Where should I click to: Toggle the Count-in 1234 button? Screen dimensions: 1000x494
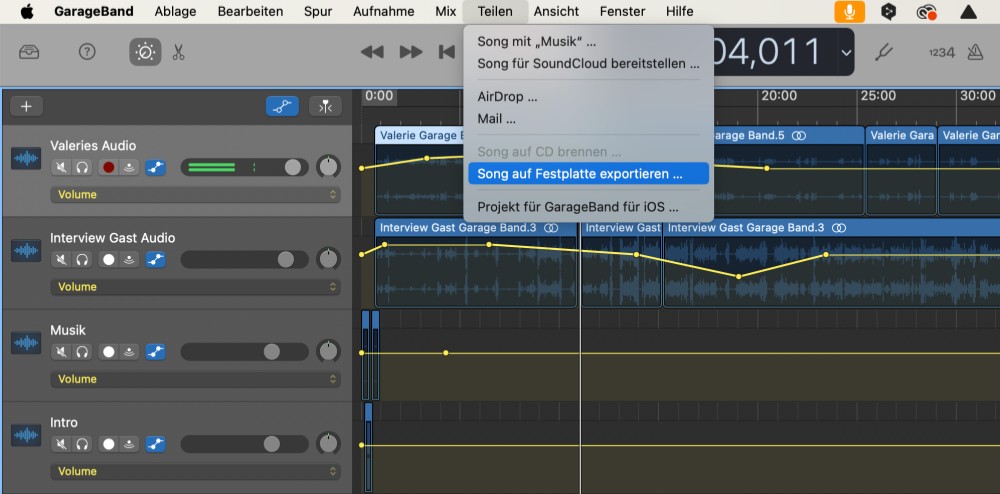point(941,52)
